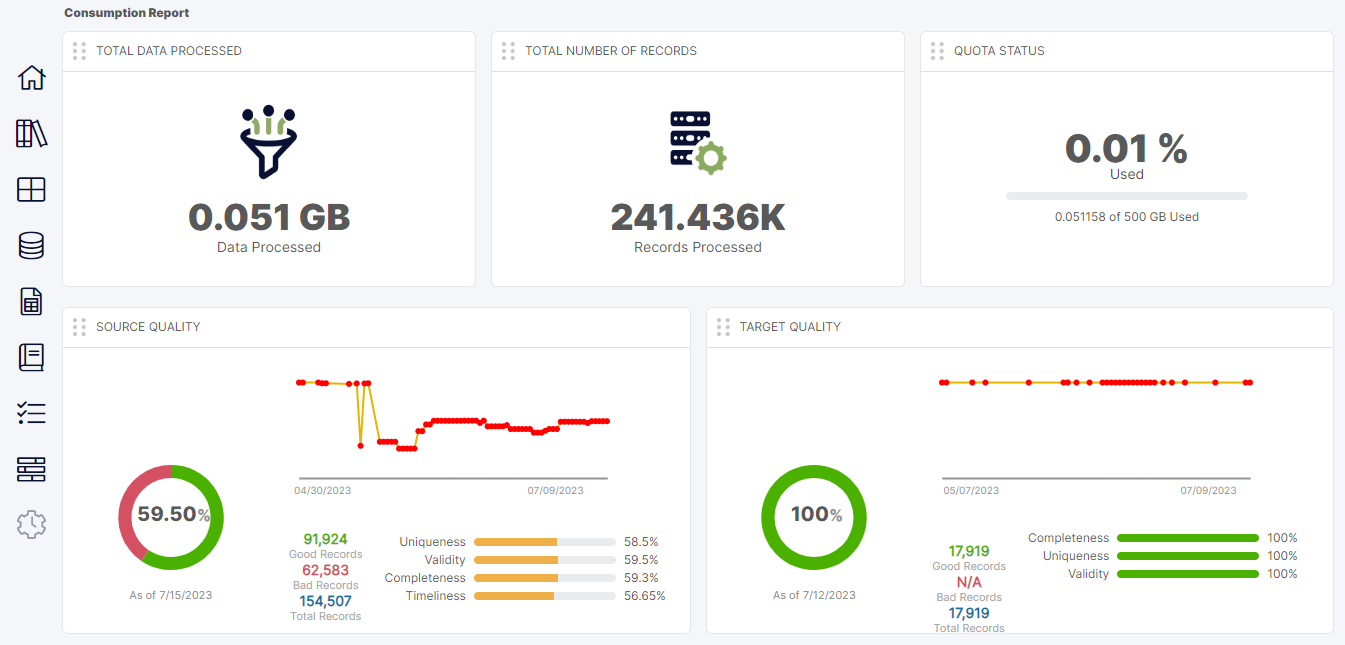Select the checklist tasks sidebar icon

32,413
